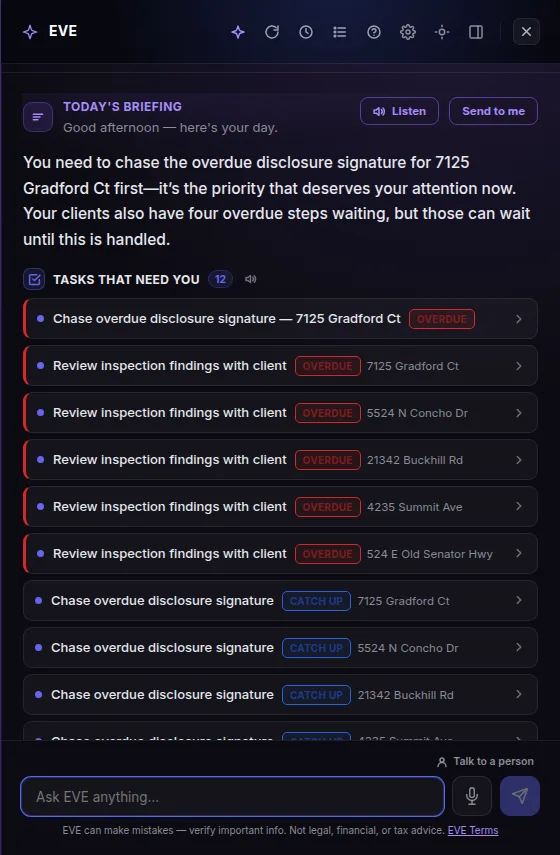Open the help question mark icon
This screenshot has width=560, height=855.
click(374, 32)
